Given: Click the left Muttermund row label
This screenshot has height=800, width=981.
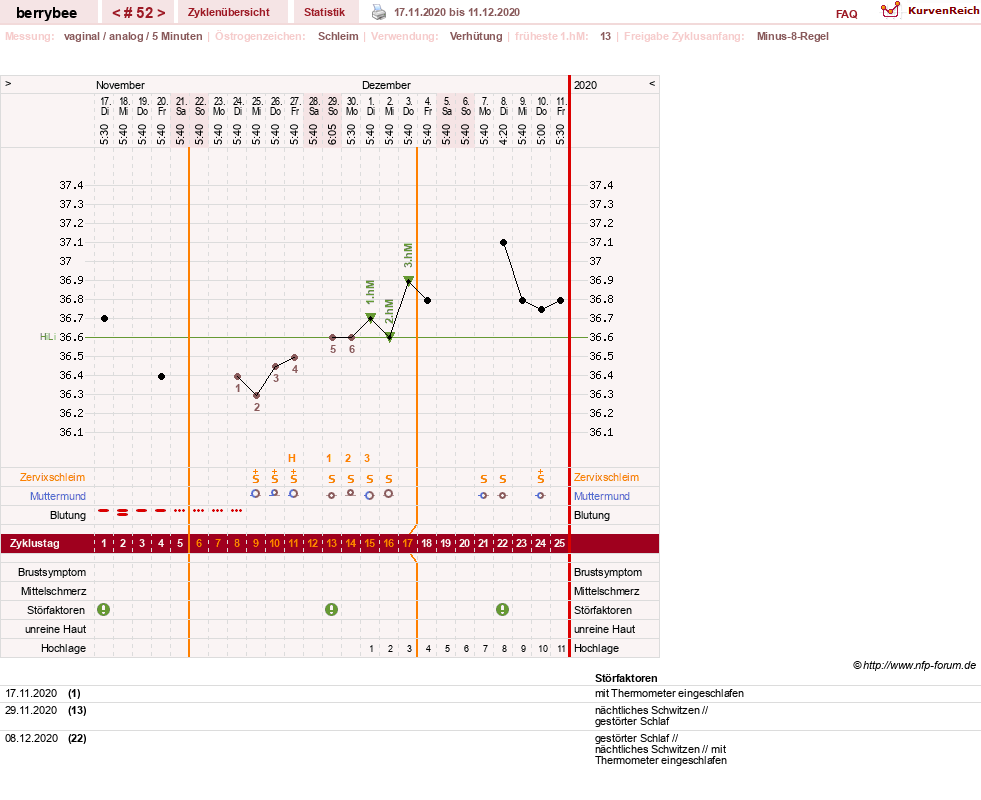Looking at the screenshot, I should click(58, 496).
